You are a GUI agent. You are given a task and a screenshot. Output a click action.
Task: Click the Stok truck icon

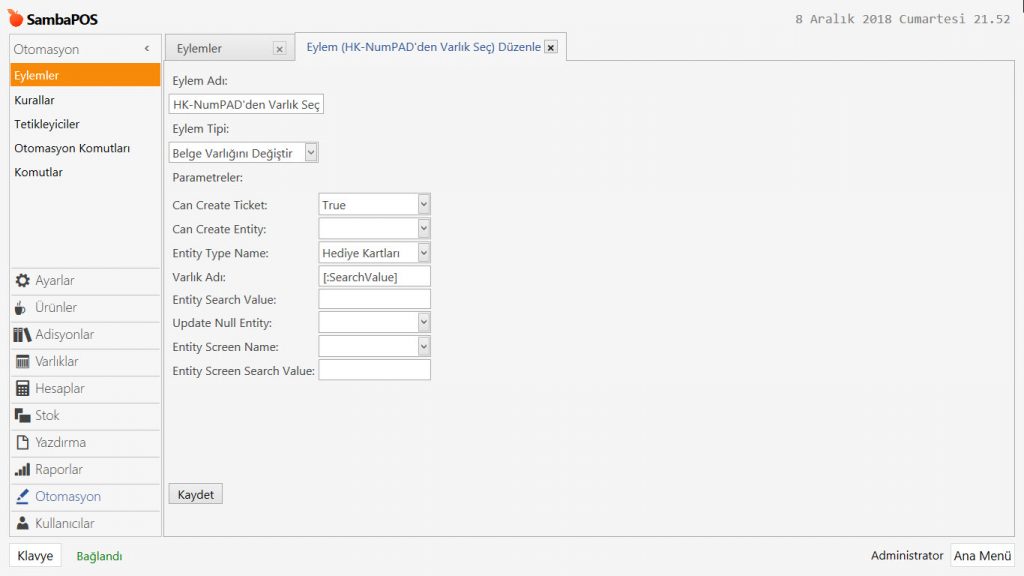(23, 416)
